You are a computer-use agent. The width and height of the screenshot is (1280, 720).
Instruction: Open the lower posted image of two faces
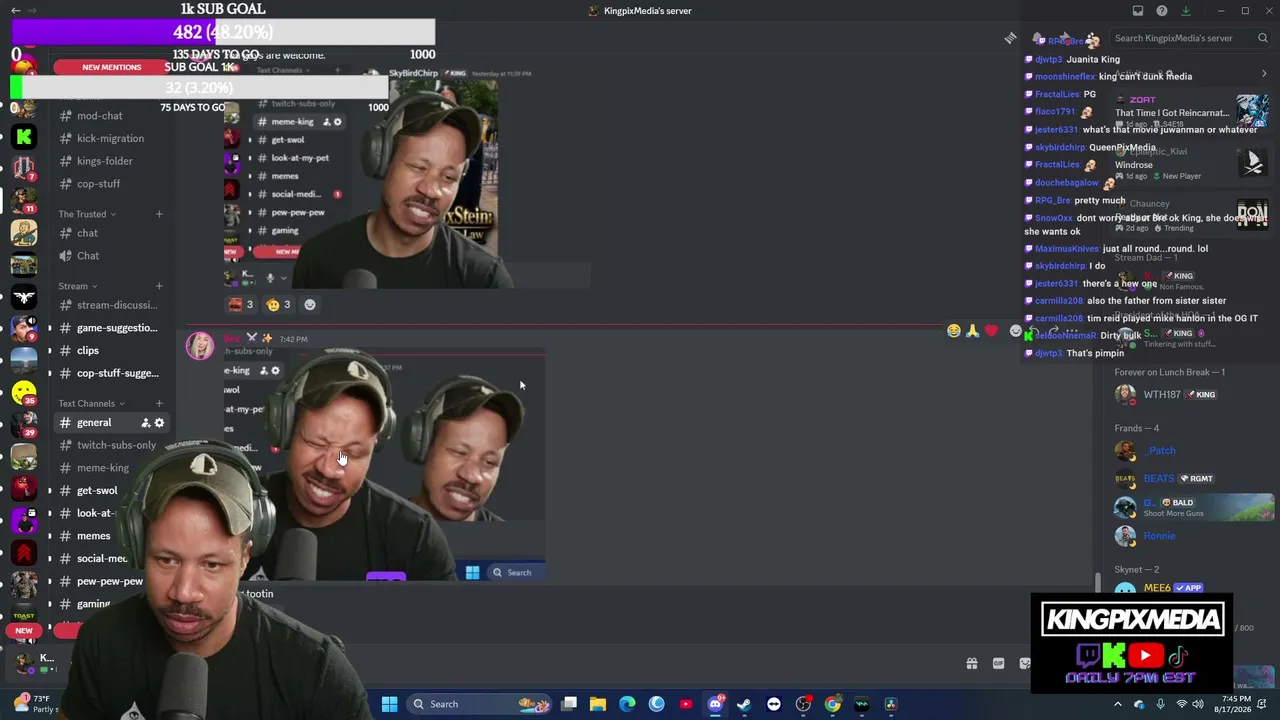coord(385,465)
